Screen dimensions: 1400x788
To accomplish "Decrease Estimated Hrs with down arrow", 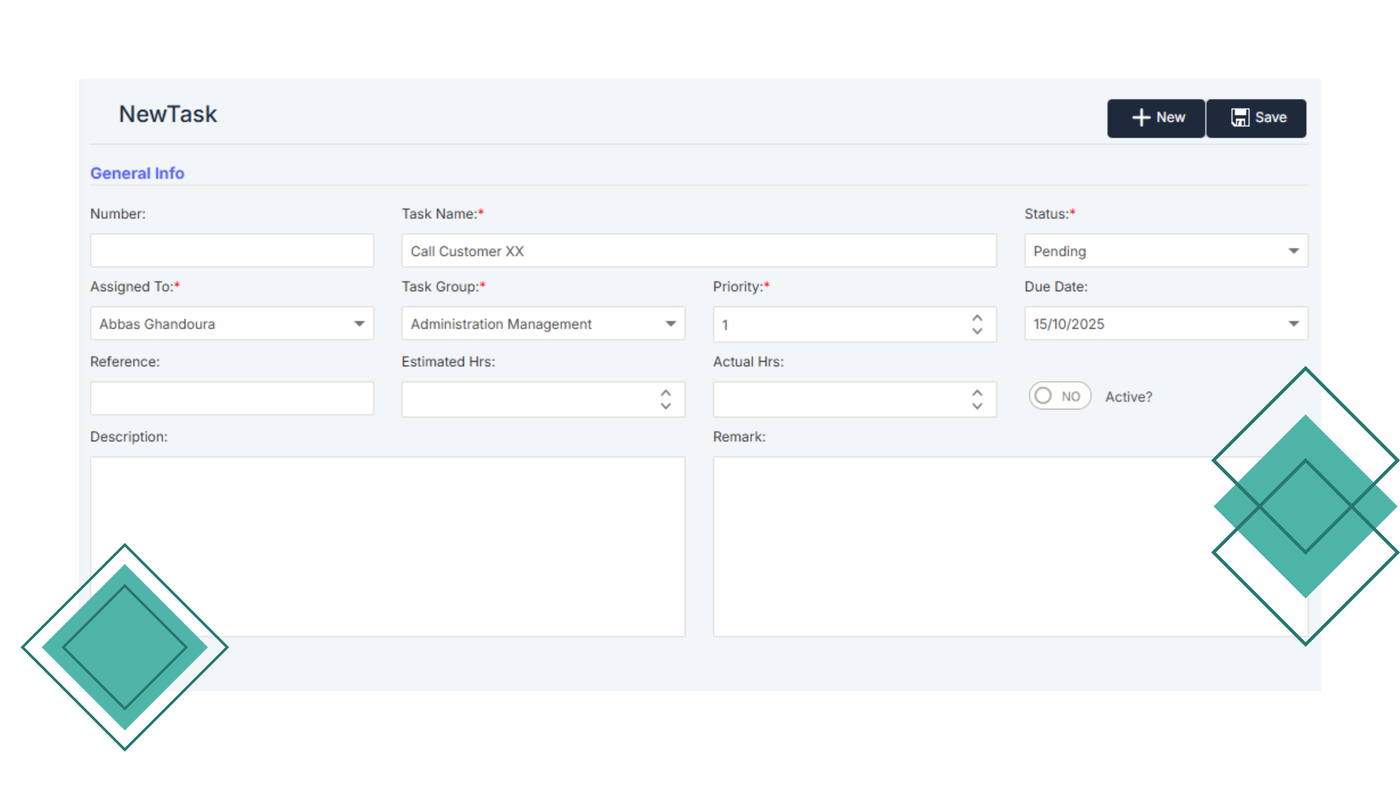I will click(x=666, y=406).
